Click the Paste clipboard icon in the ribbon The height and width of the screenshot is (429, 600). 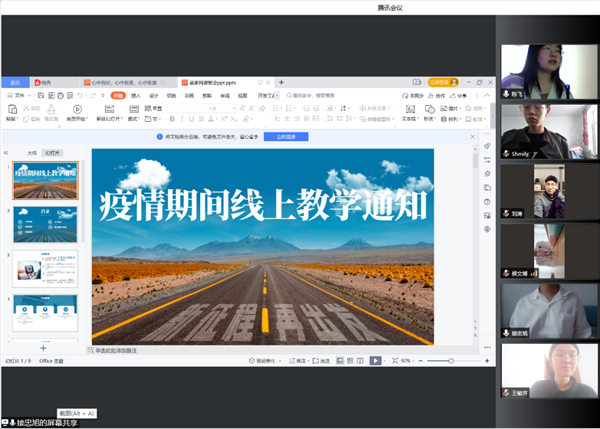[12, 110]
